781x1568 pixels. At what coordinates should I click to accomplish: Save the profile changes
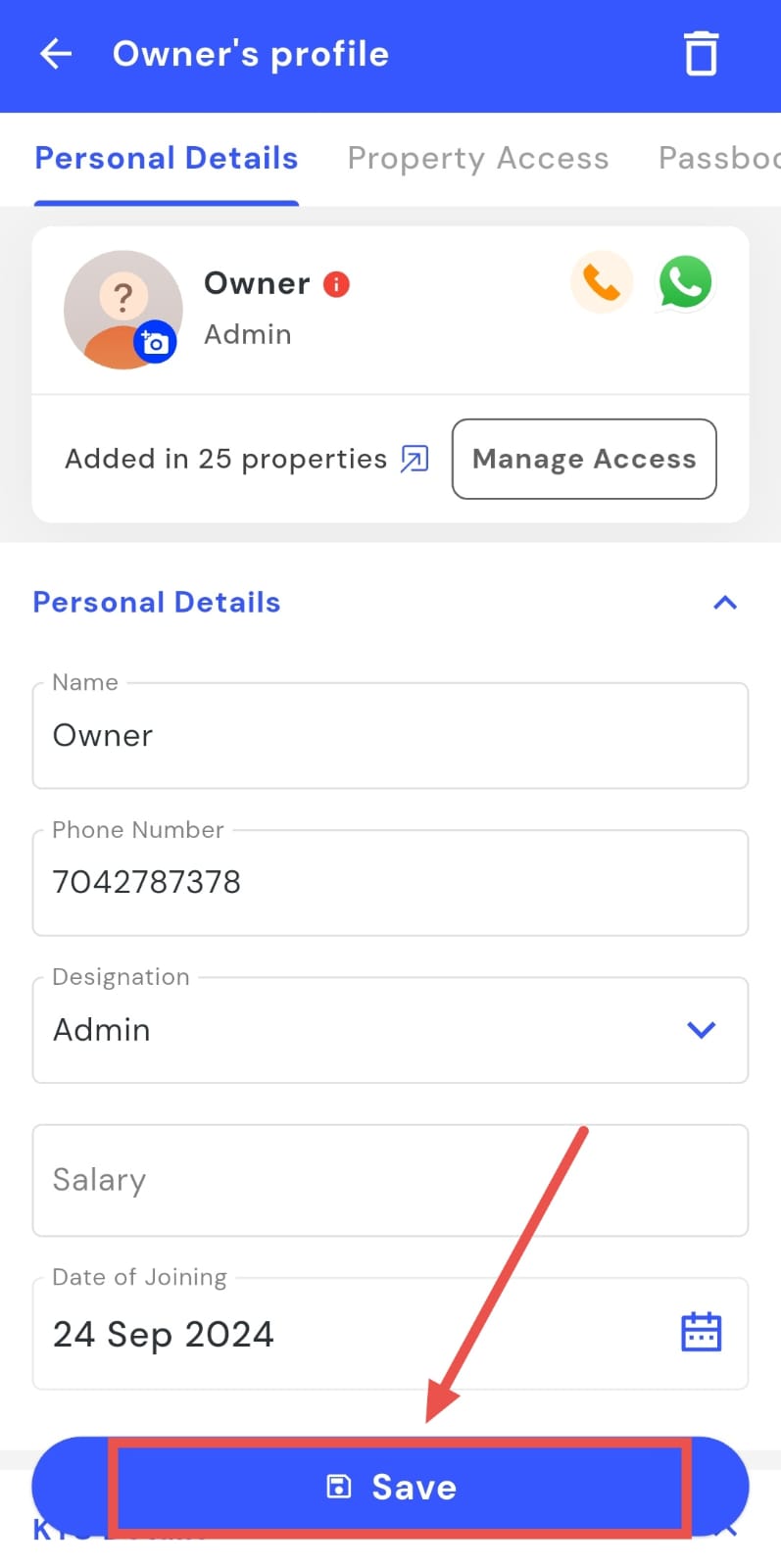click(392, 1487)
